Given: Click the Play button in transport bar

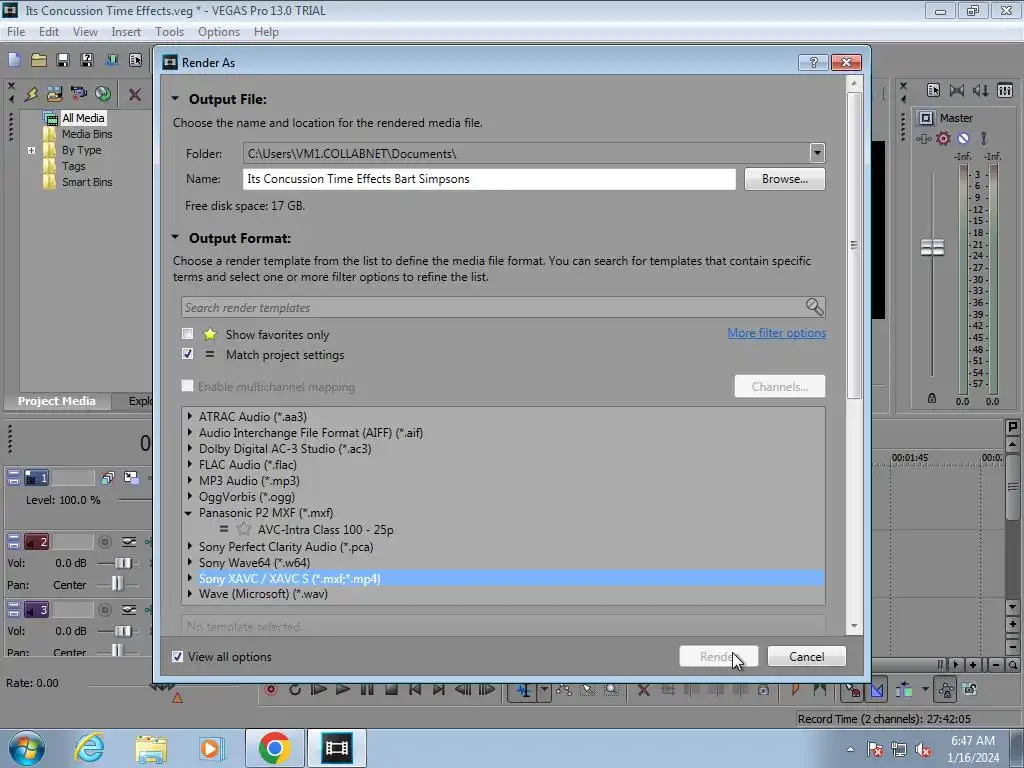Looking at the screenshot, I should coord(342,690).
